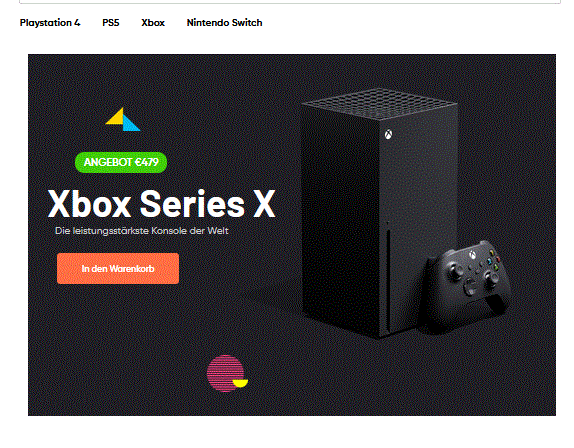Viewport: 574px width, 448px height.
Task: Click the controller's right thumbstick
Action: pyautogui.click(x=491, y=277)
